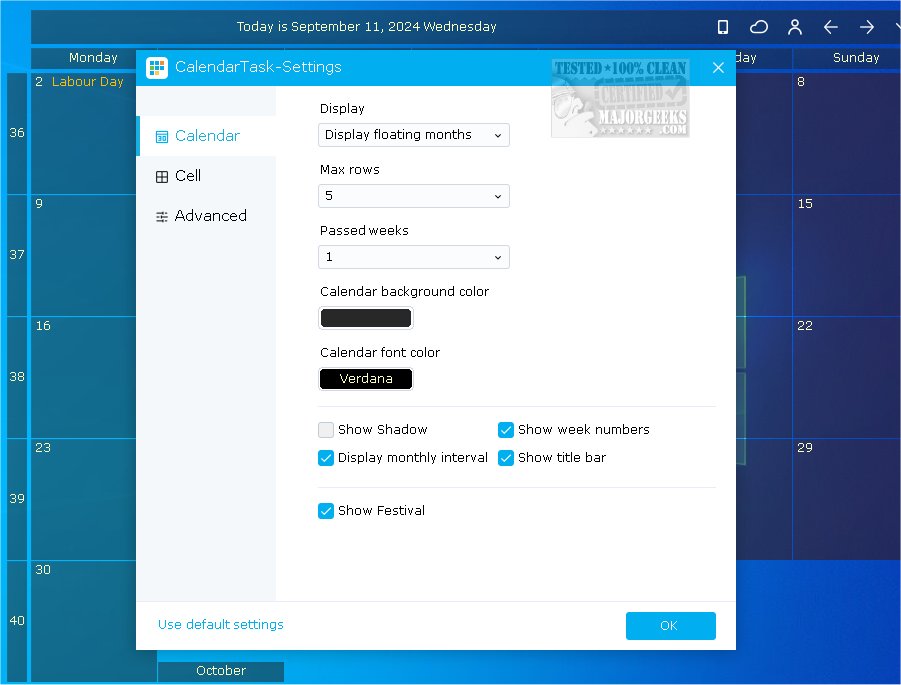Click the Cell grid icon in sidebar

[162, 176]
